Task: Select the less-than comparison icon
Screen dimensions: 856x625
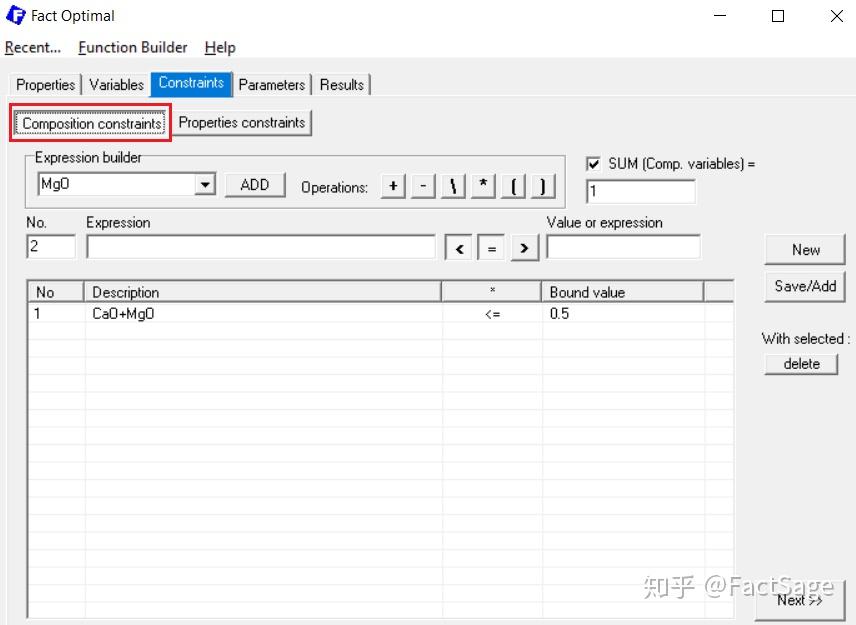Action: pos(458,247)
